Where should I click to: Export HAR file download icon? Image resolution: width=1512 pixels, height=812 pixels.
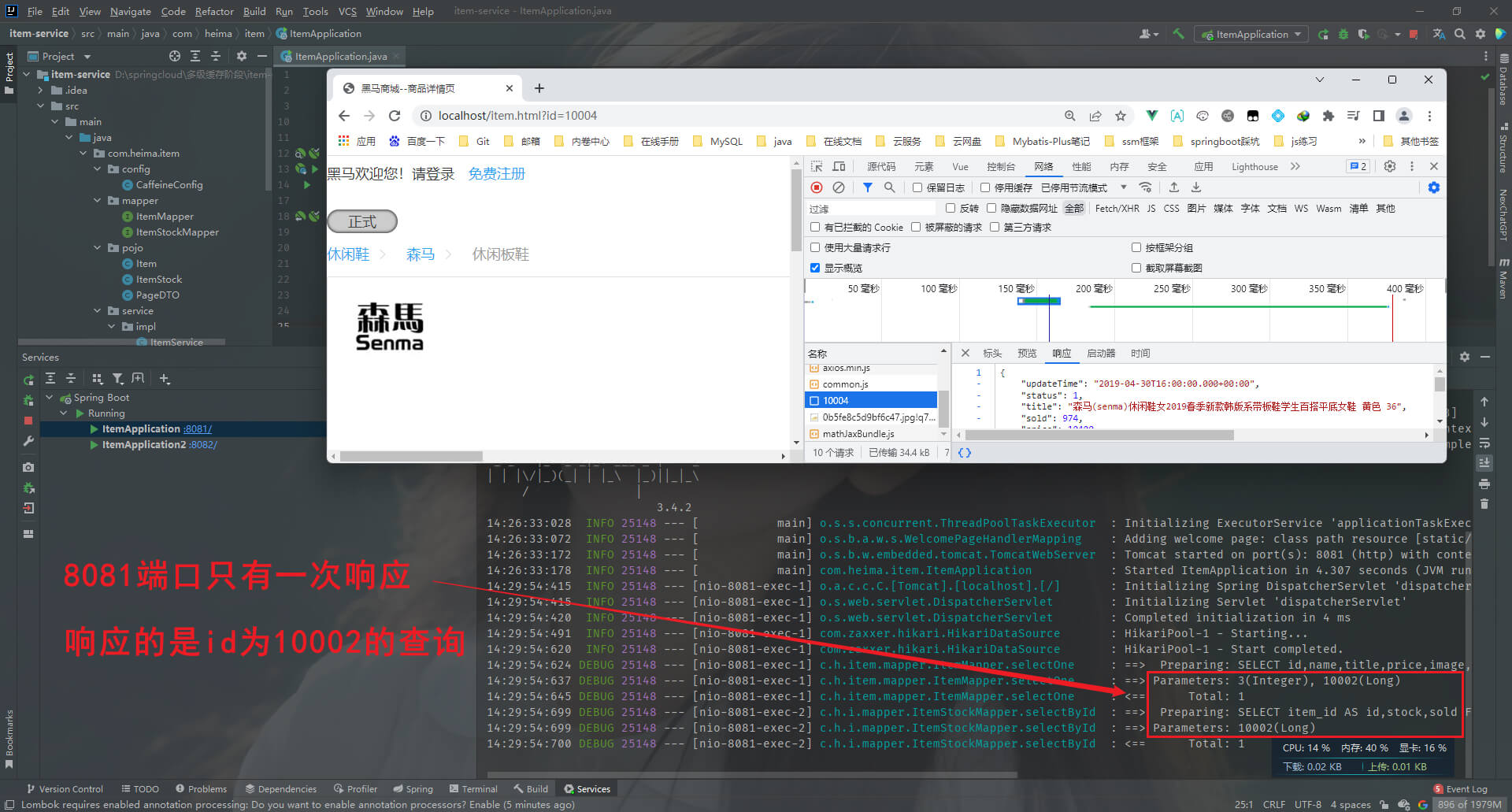click(1196, 187)
